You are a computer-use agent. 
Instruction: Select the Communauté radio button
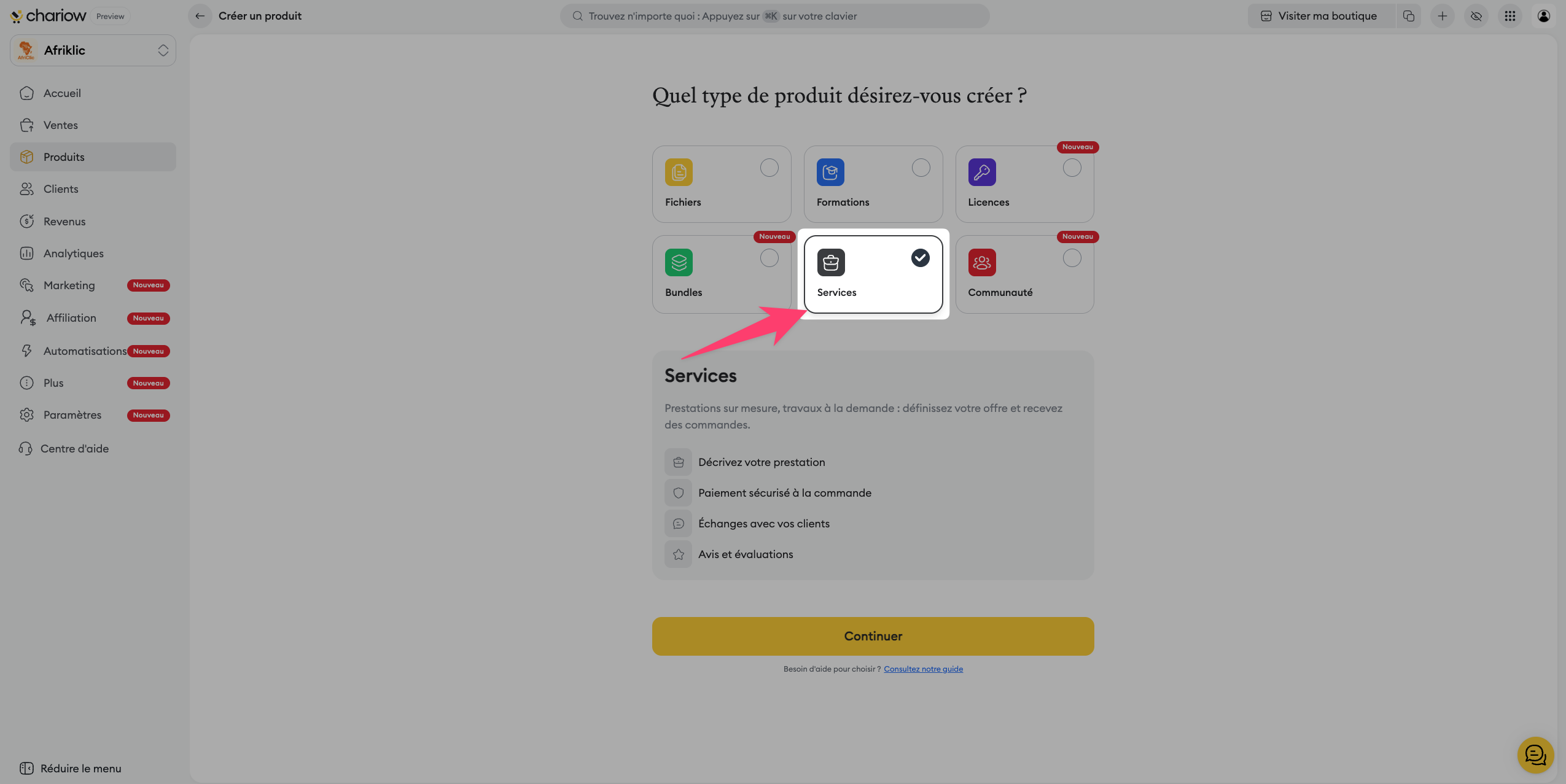tap(1072, 258)
